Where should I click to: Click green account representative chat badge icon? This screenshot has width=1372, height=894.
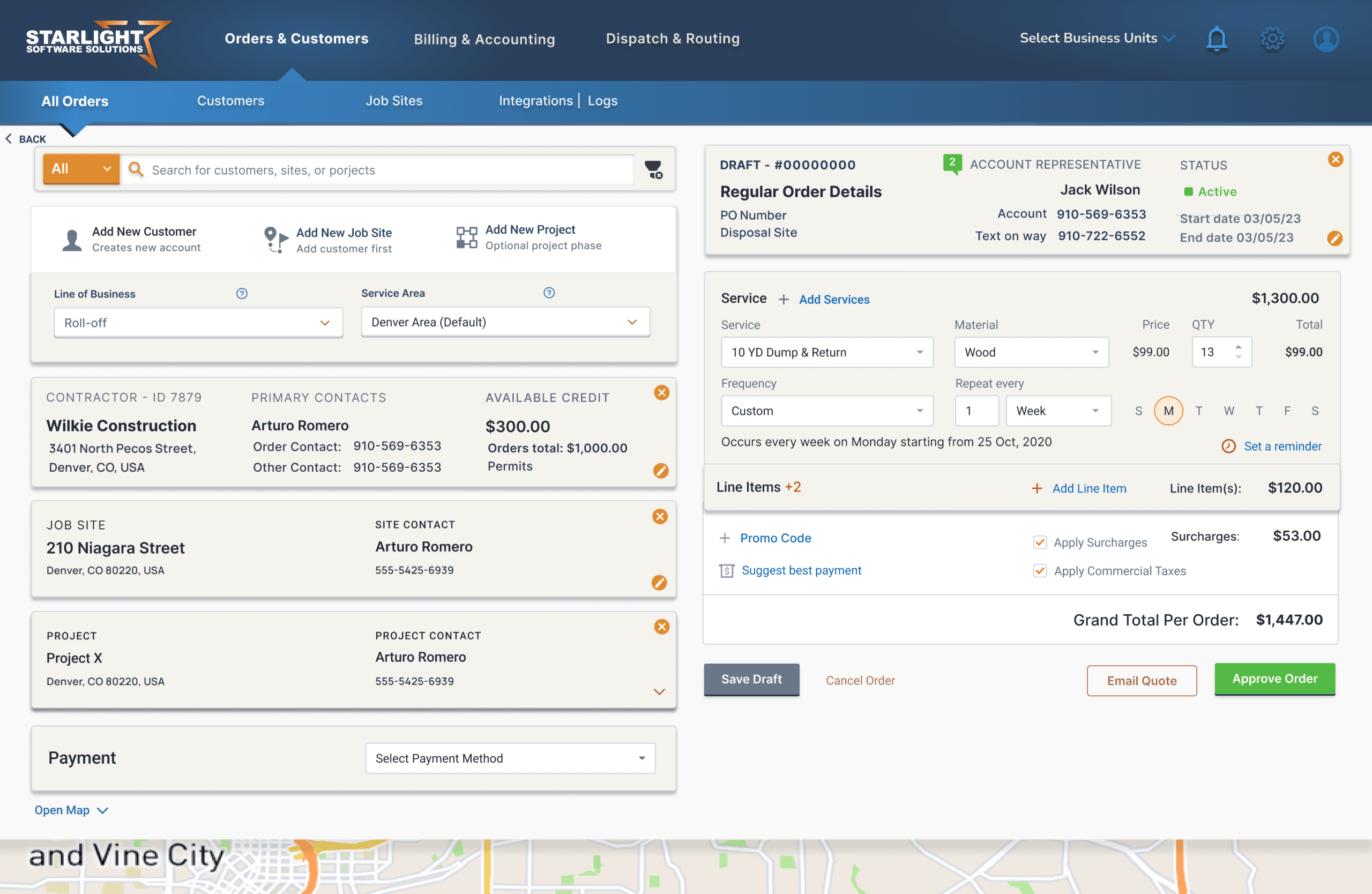(952, 163)
